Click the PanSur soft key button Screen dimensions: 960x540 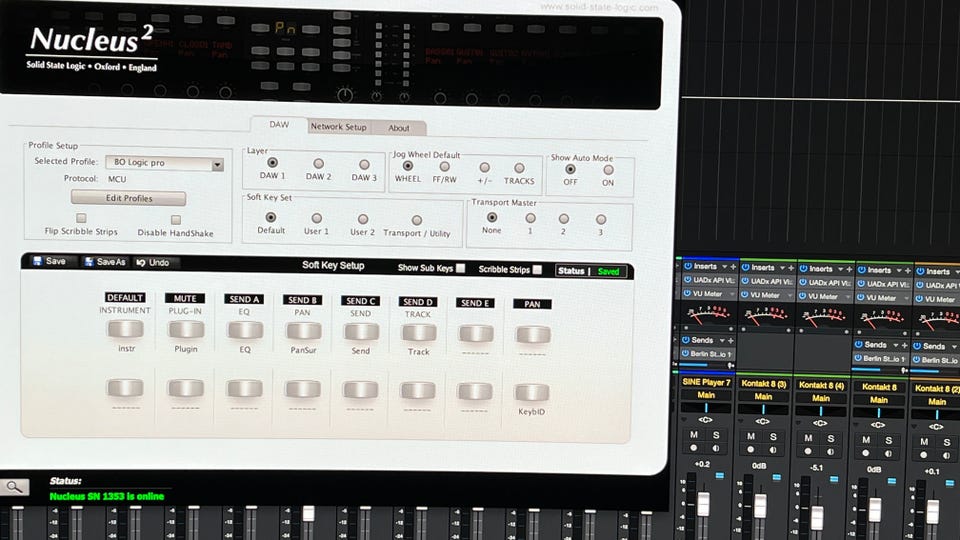click(x=304, y=331)
